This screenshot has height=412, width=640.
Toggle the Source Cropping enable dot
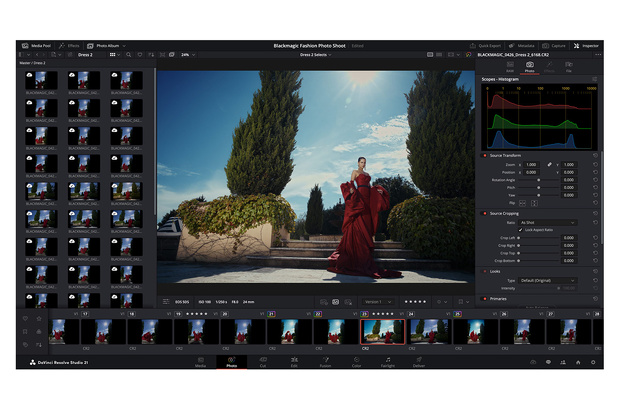coord(485,214)
